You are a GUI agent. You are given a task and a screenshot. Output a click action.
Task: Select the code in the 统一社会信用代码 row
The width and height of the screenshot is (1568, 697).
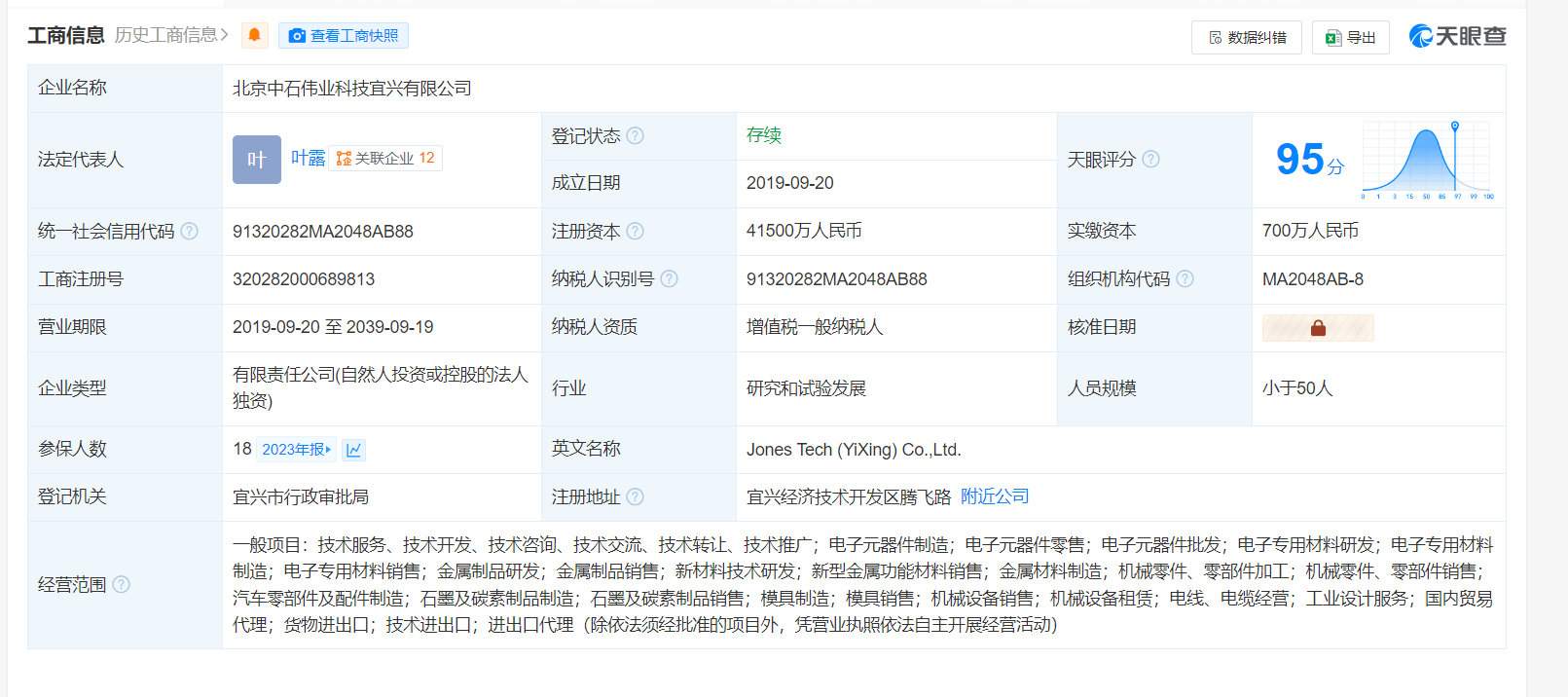pyautogui.click(x=323, y=232)
